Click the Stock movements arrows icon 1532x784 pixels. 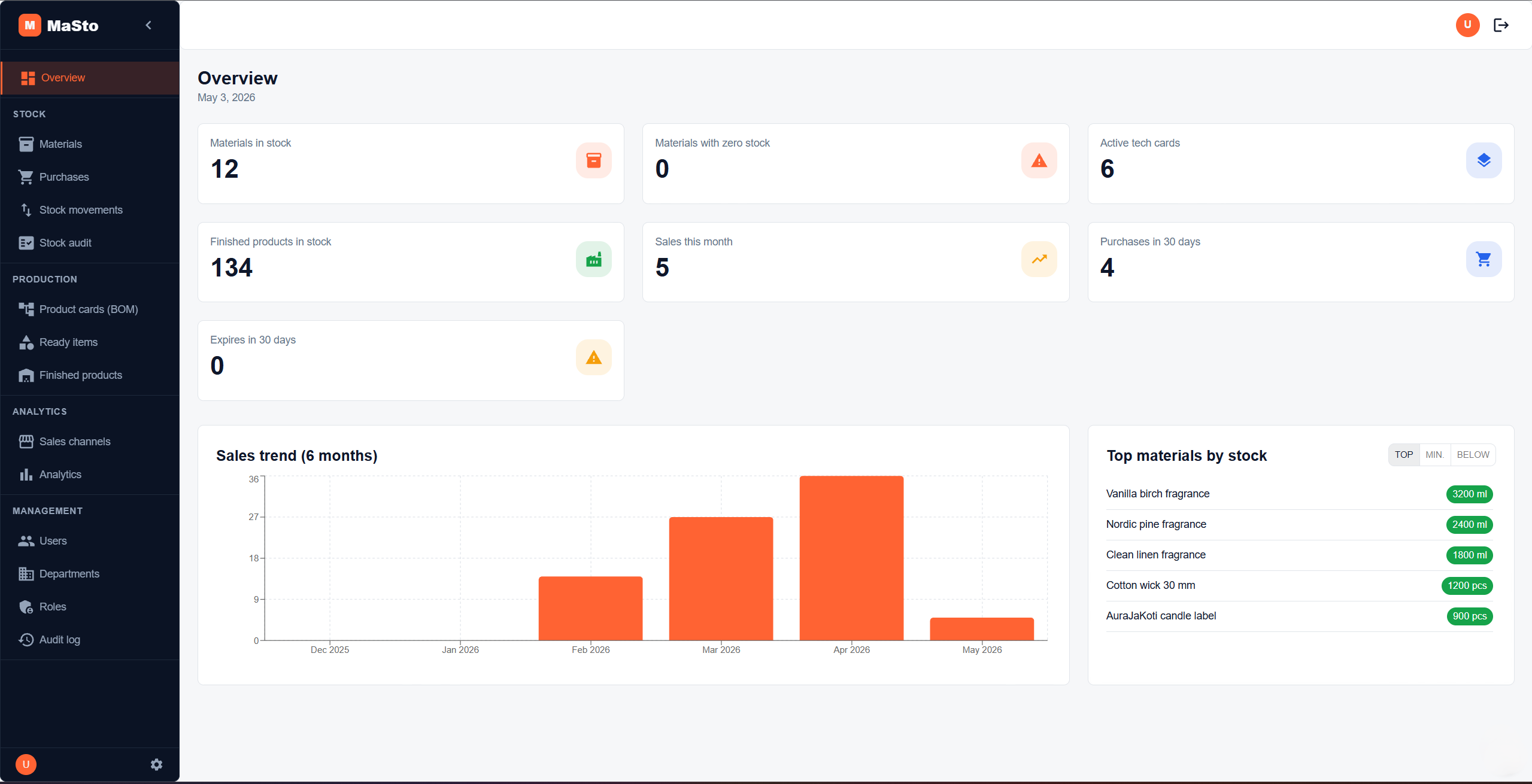tap(26, 210)
